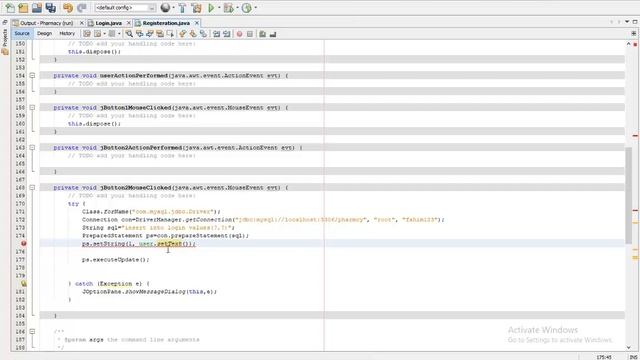Click the Open Project toolbar icon
The height and width of the screenshot is (360, 640).
[37, 7]
